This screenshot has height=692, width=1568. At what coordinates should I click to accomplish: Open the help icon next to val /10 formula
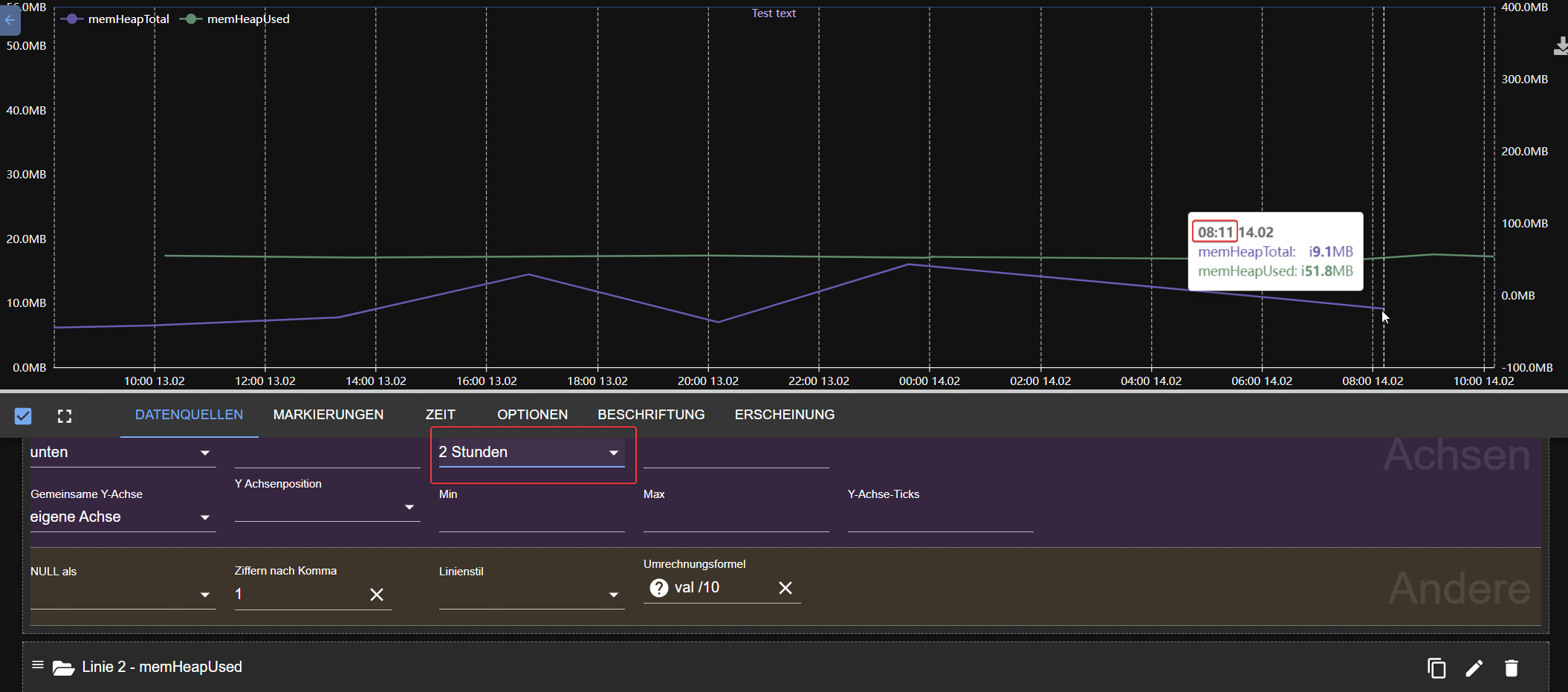(658, 588)
